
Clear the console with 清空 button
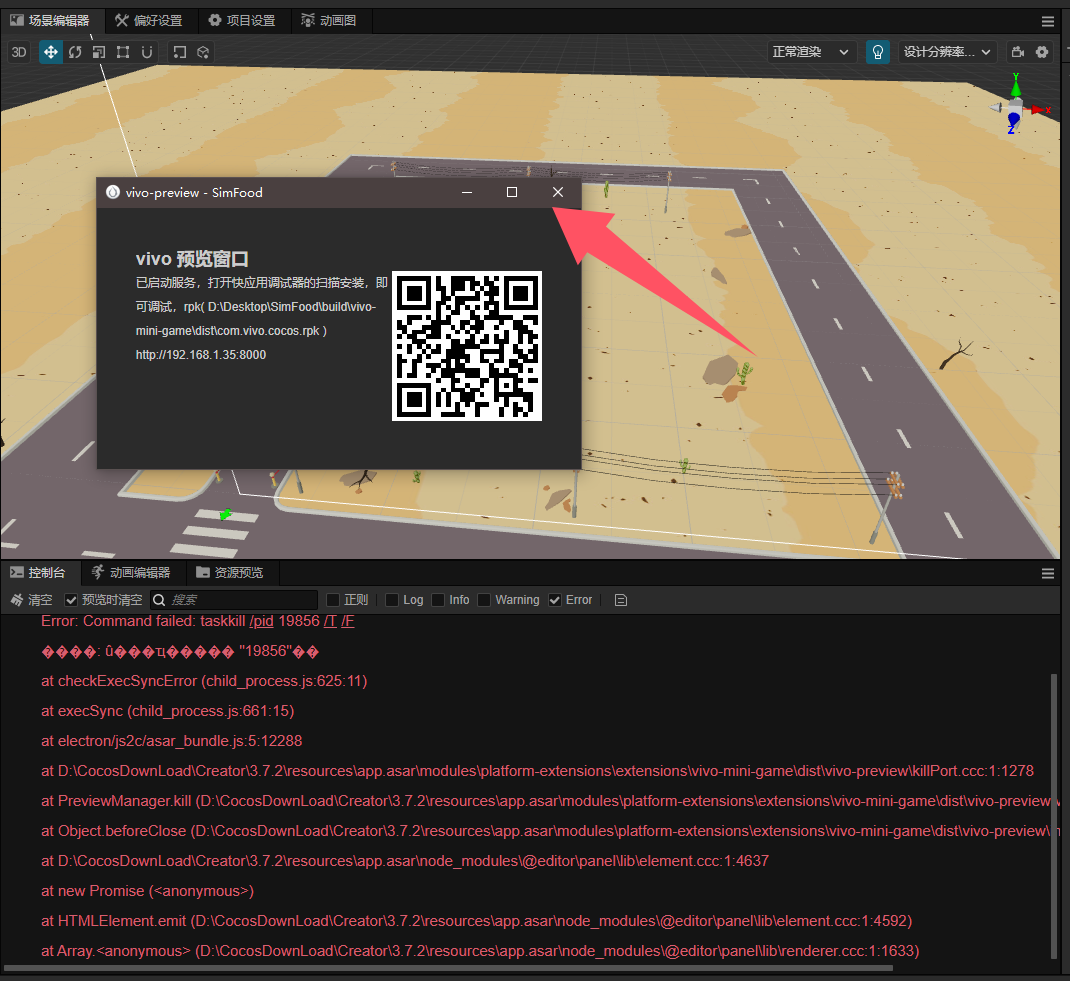(31, 600)
